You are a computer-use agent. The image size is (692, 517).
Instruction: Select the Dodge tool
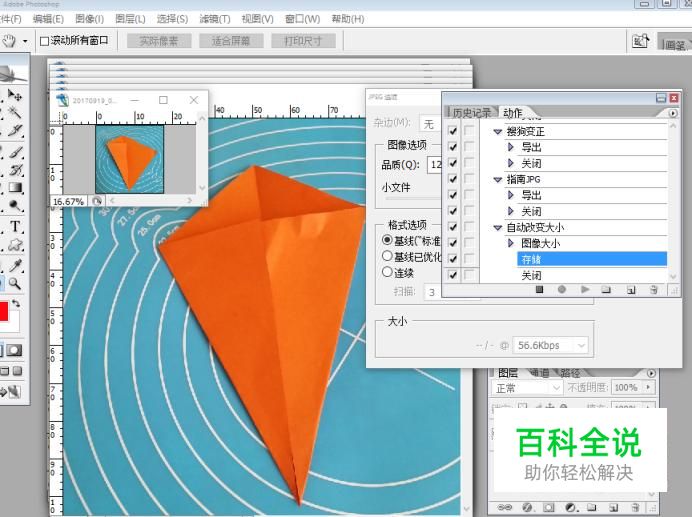click(x=15, y=206)
